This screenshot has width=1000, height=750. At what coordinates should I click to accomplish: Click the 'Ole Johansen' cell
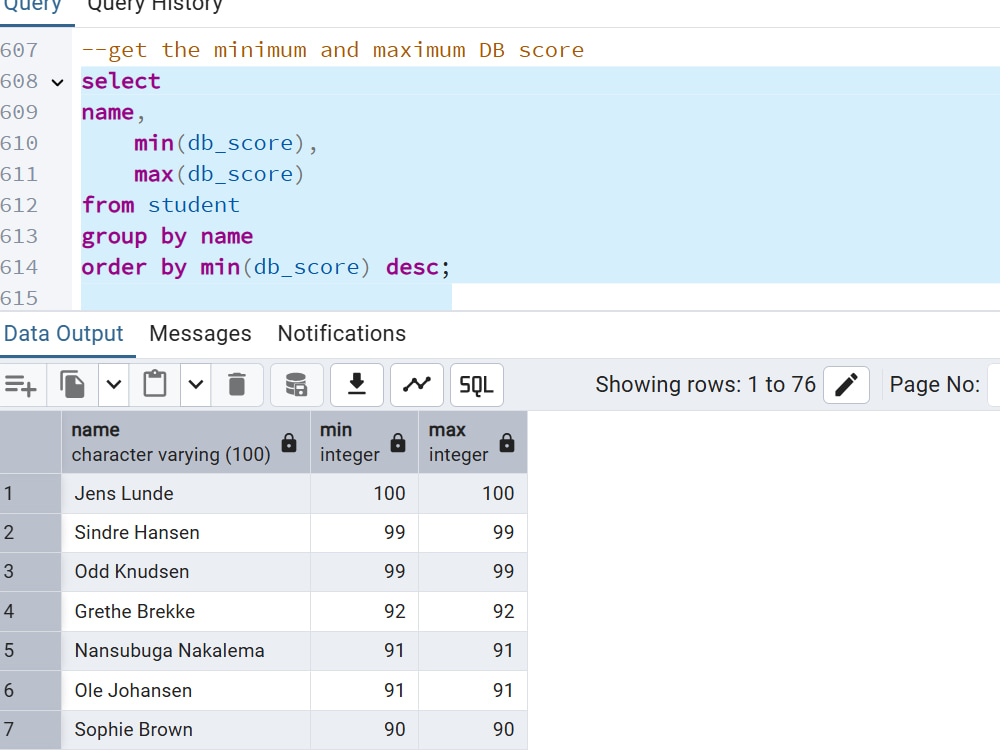tap(186, 691)
